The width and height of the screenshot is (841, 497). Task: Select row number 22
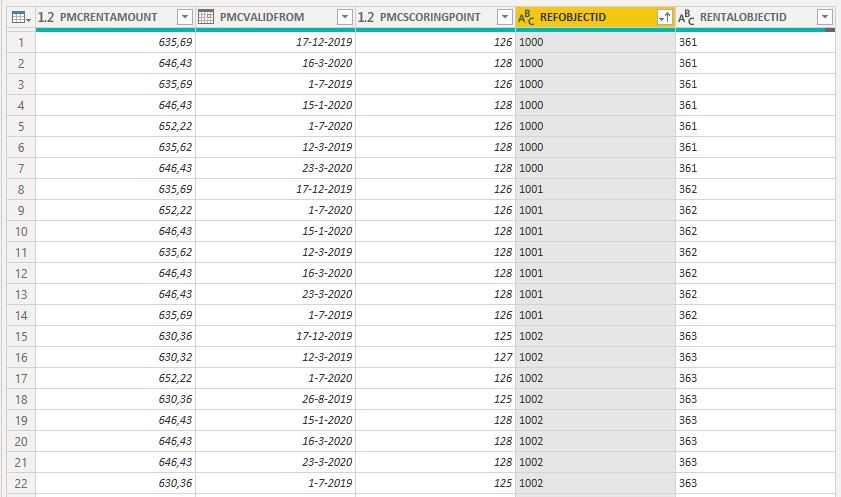click(x=21, y=483)
